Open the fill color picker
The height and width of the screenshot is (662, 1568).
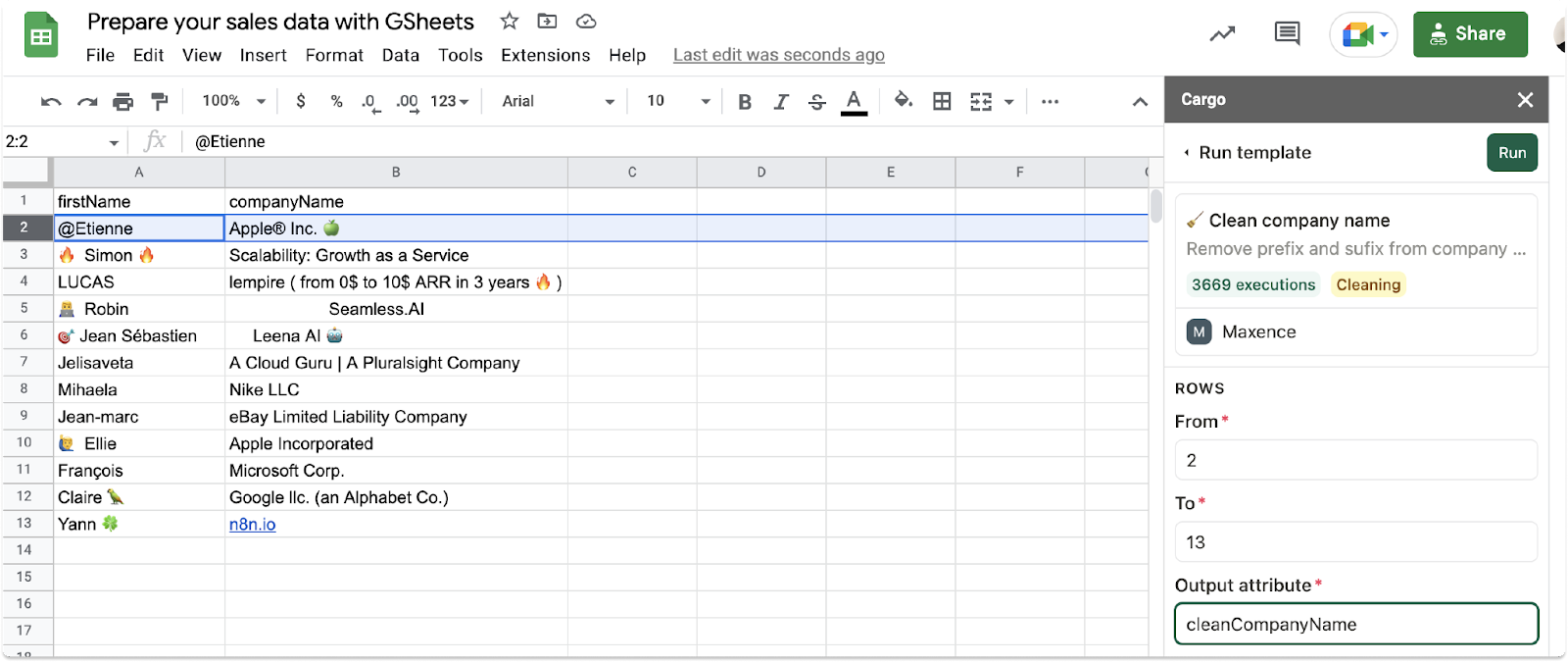(x=904, y=100)
